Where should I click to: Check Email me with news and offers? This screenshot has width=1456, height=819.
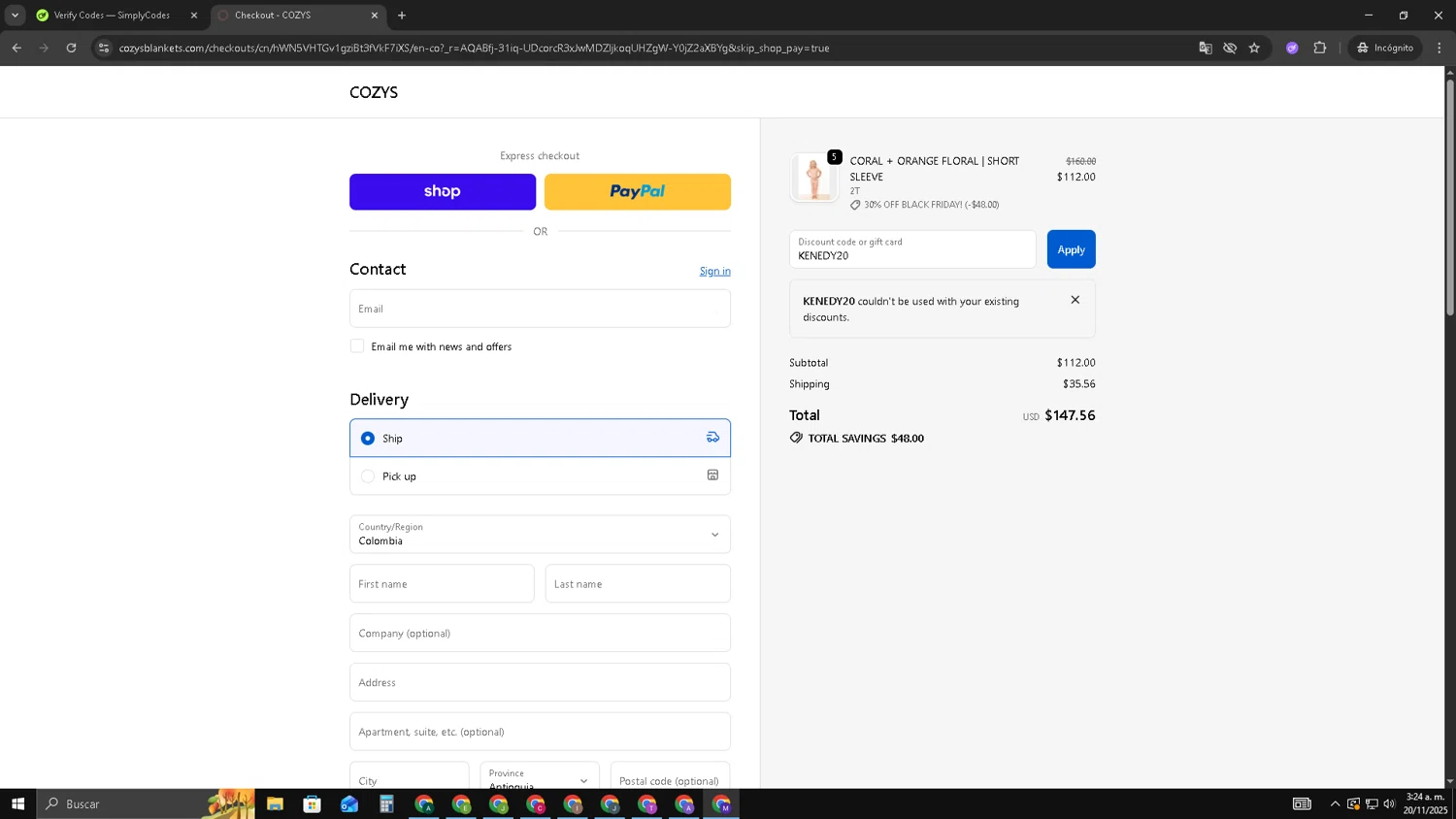tap(357, 346)
